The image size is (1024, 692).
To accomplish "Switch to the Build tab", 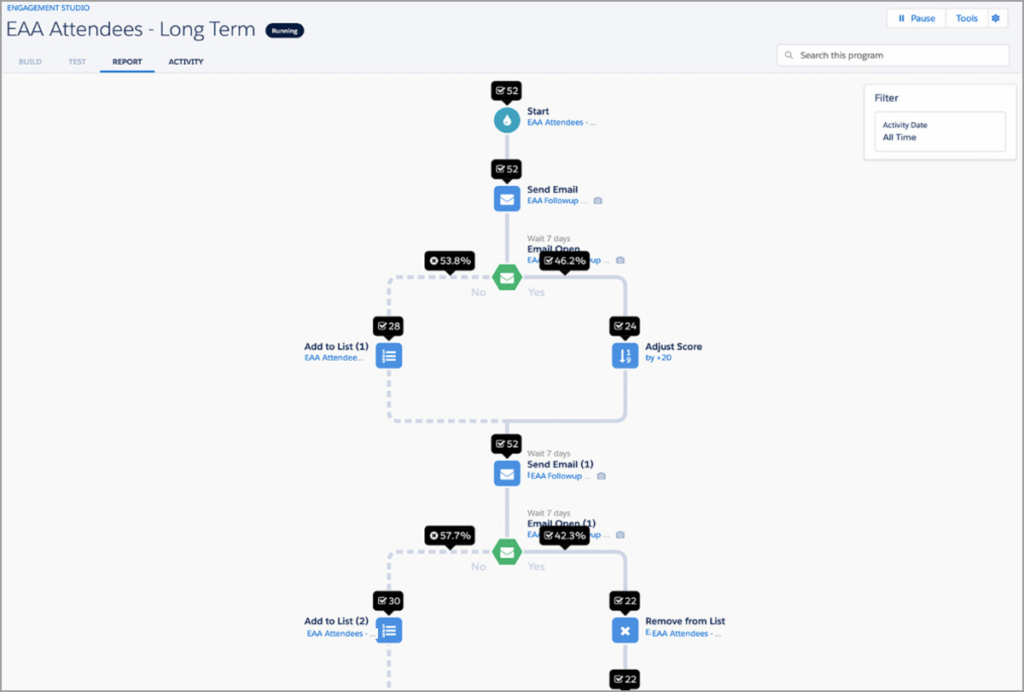I will click(30, 62).
